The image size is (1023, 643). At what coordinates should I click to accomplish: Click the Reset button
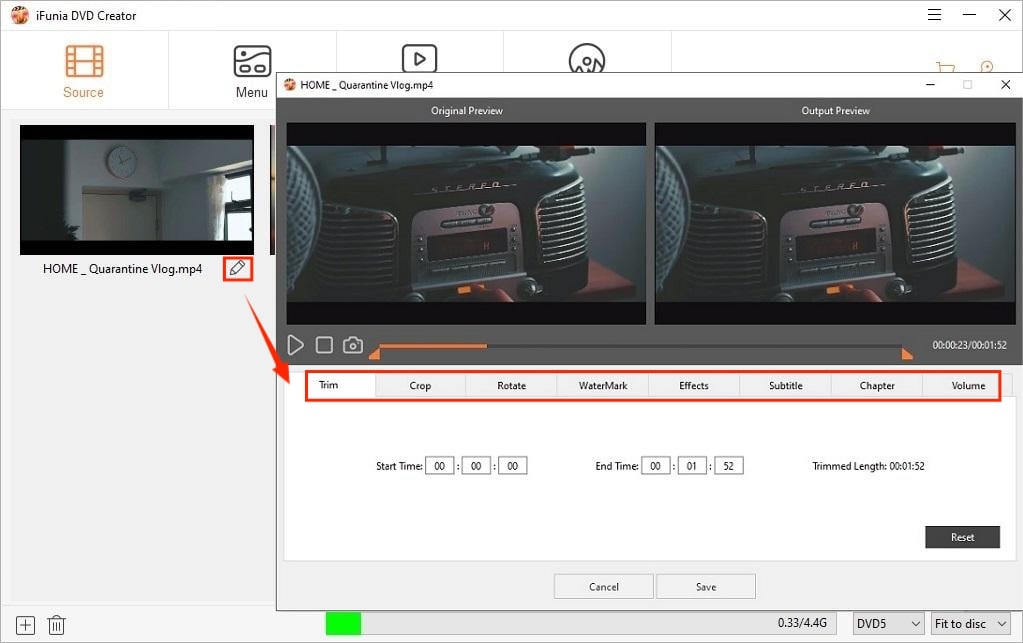[x=962, y=537]
